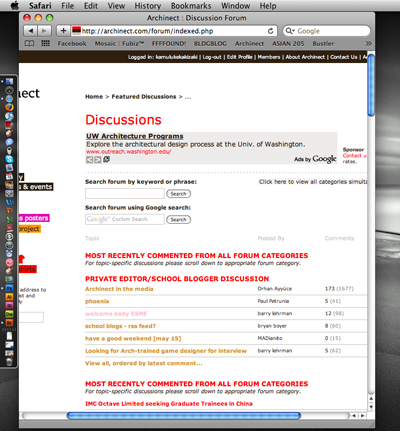
Task: Focus the Google Custom Search field
Action: [125, 219]
